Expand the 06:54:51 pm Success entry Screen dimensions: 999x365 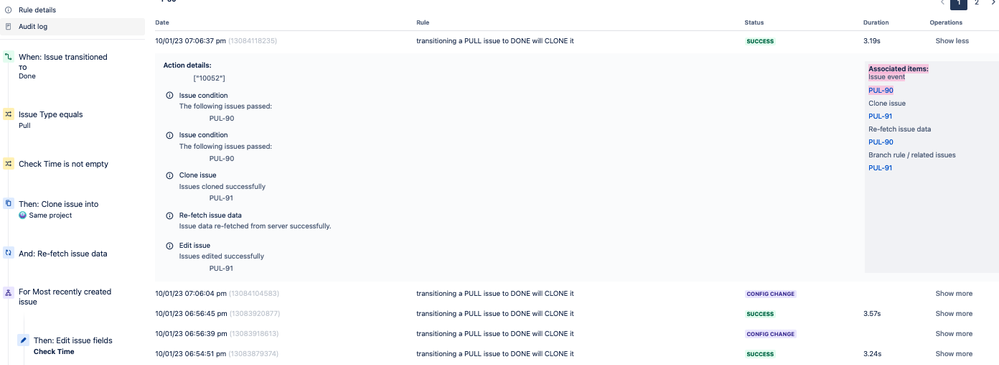click(954, 354)
